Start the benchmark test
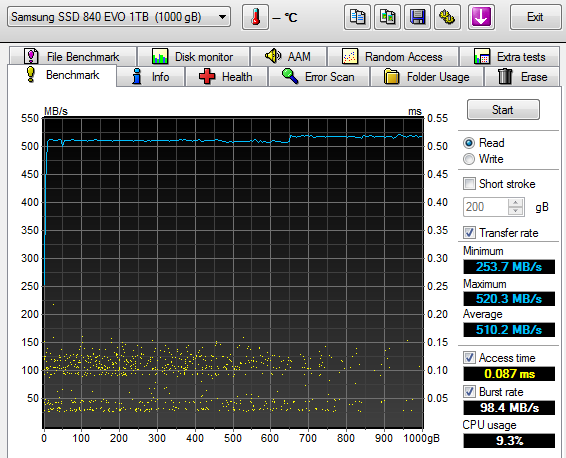 [x=503, y=110]
